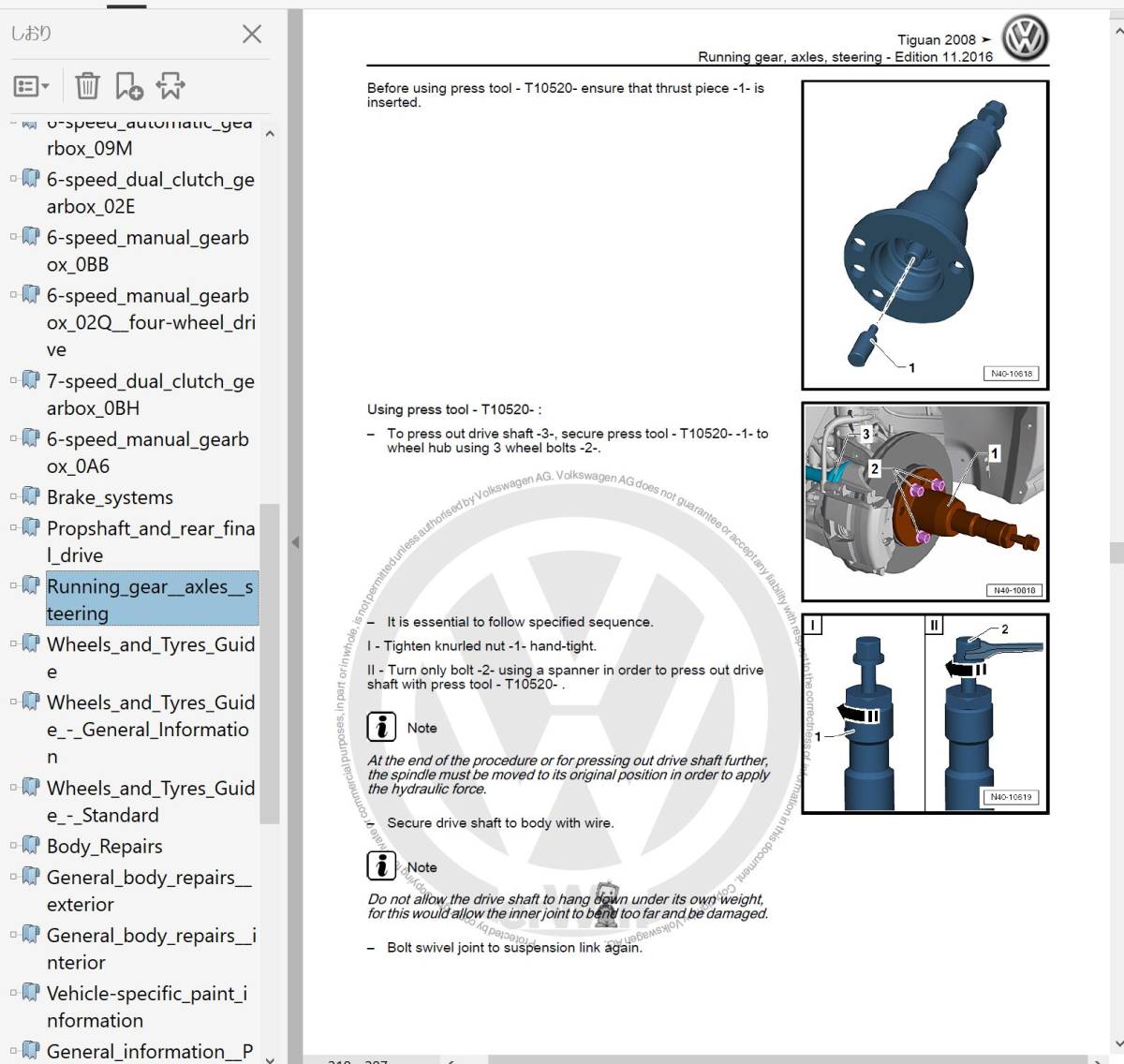This screenshot has width=1124, height=1064.
Task: Open 7-speed_dual_clutch_gearbox_0BH bookmark
Action: [151, 394]
